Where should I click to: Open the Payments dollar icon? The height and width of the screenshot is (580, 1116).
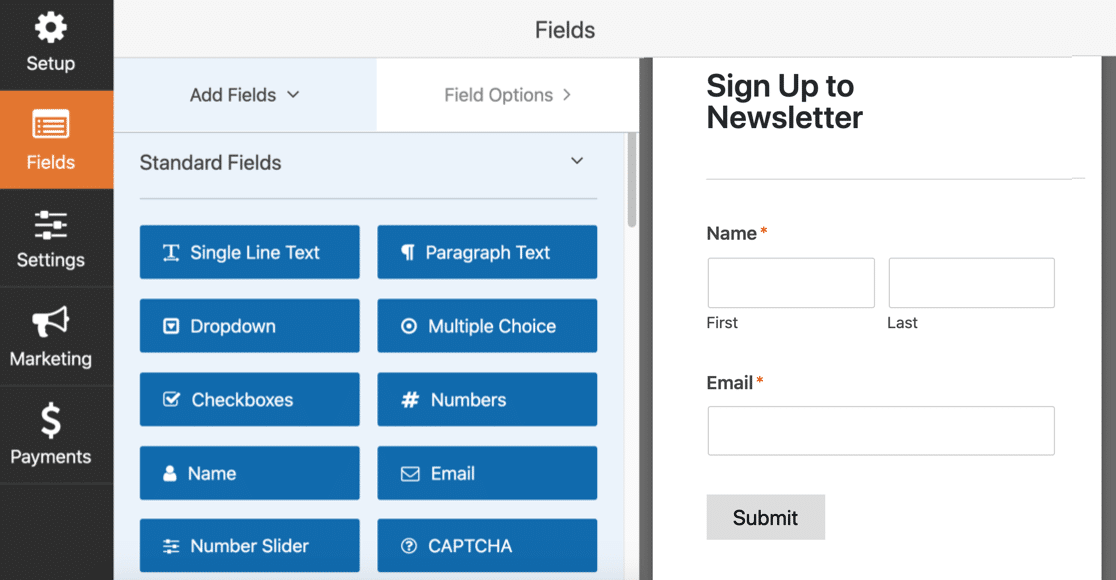[51, 420]
